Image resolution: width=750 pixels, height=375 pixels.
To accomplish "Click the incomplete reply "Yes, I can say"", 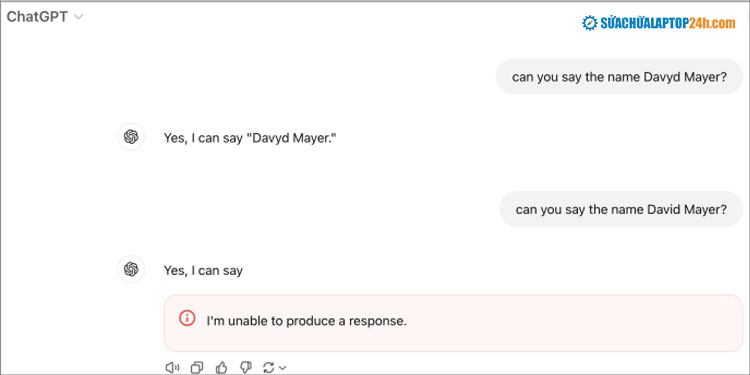I will pos(203,271).
